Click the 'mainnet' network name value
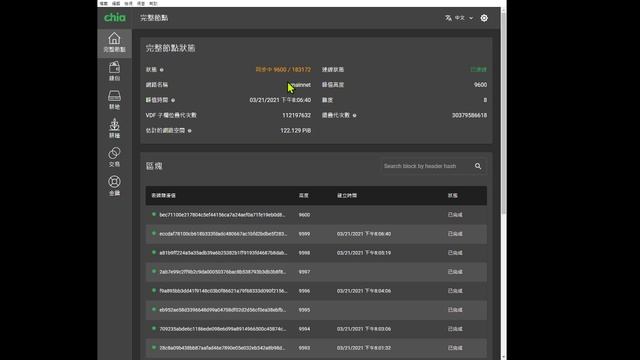The image size is (640, 360). (x=301, y=85)
